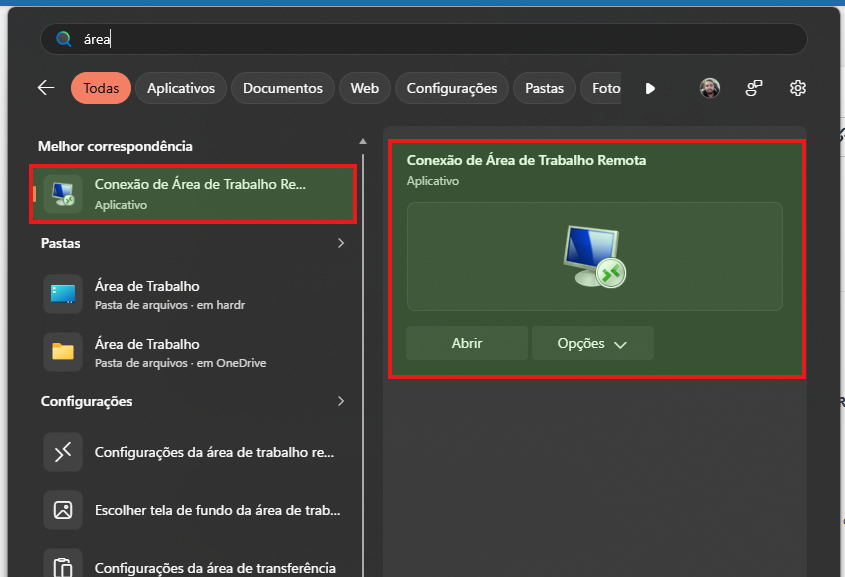Open the search settings gear icon
This screenshot has width=845, height=577.
coord(798,88)
